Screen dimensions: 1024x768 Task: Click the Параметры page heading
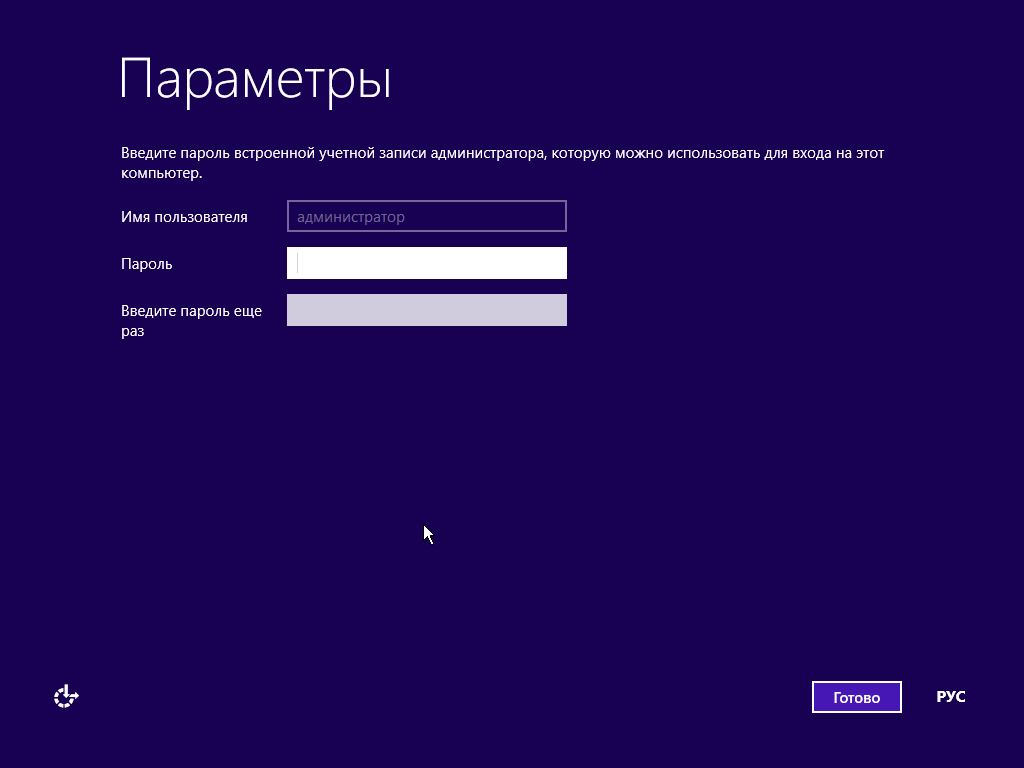[x=255, y=79]
